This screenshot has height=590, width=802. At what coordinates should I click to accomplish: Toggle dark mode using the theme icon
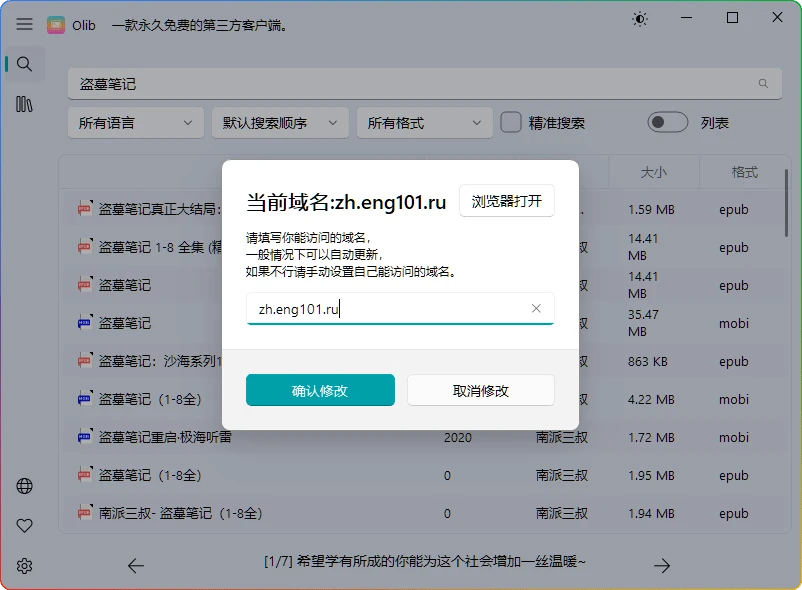point(639,18)
